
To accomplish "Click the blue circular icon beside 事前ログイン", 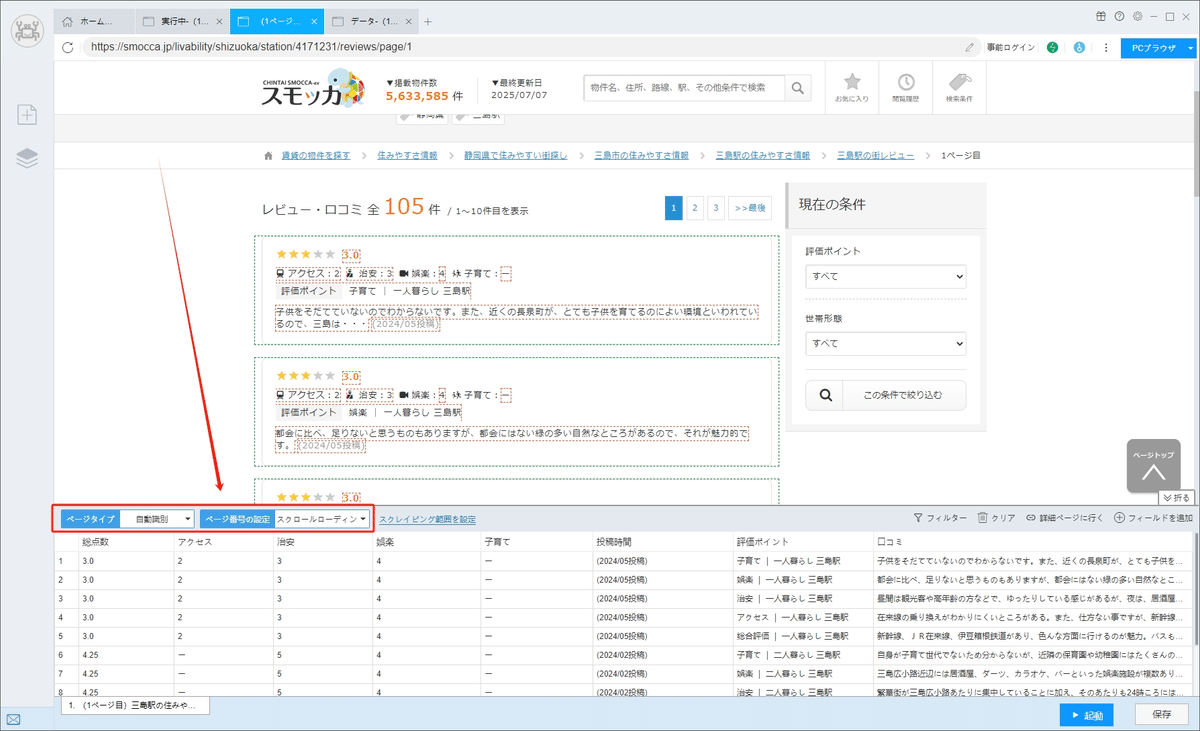I will (x=1079, y=47).
